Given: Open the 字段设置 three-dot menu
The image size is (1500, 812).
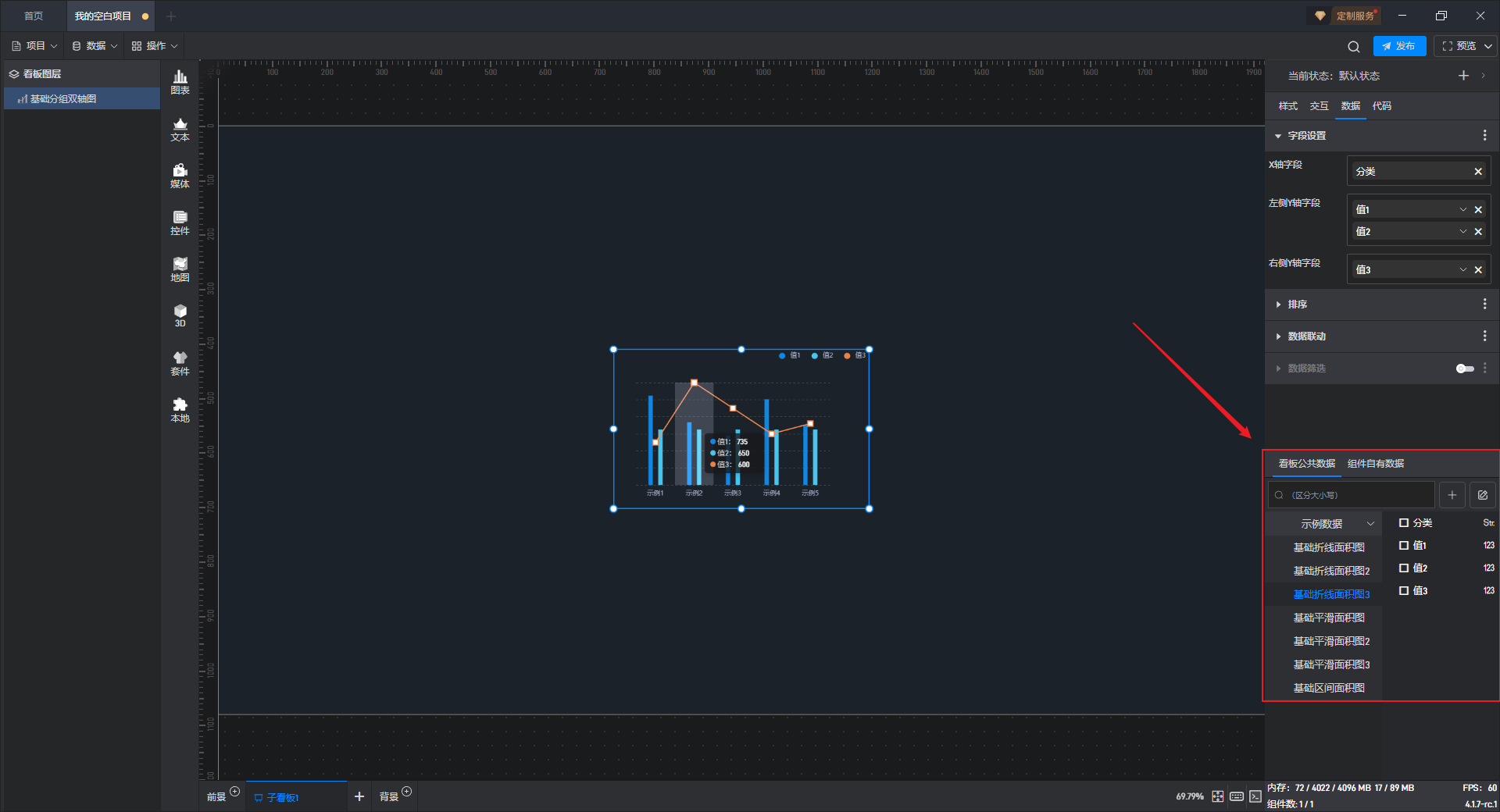Looking at the screenshot, I should [1484, 135].
